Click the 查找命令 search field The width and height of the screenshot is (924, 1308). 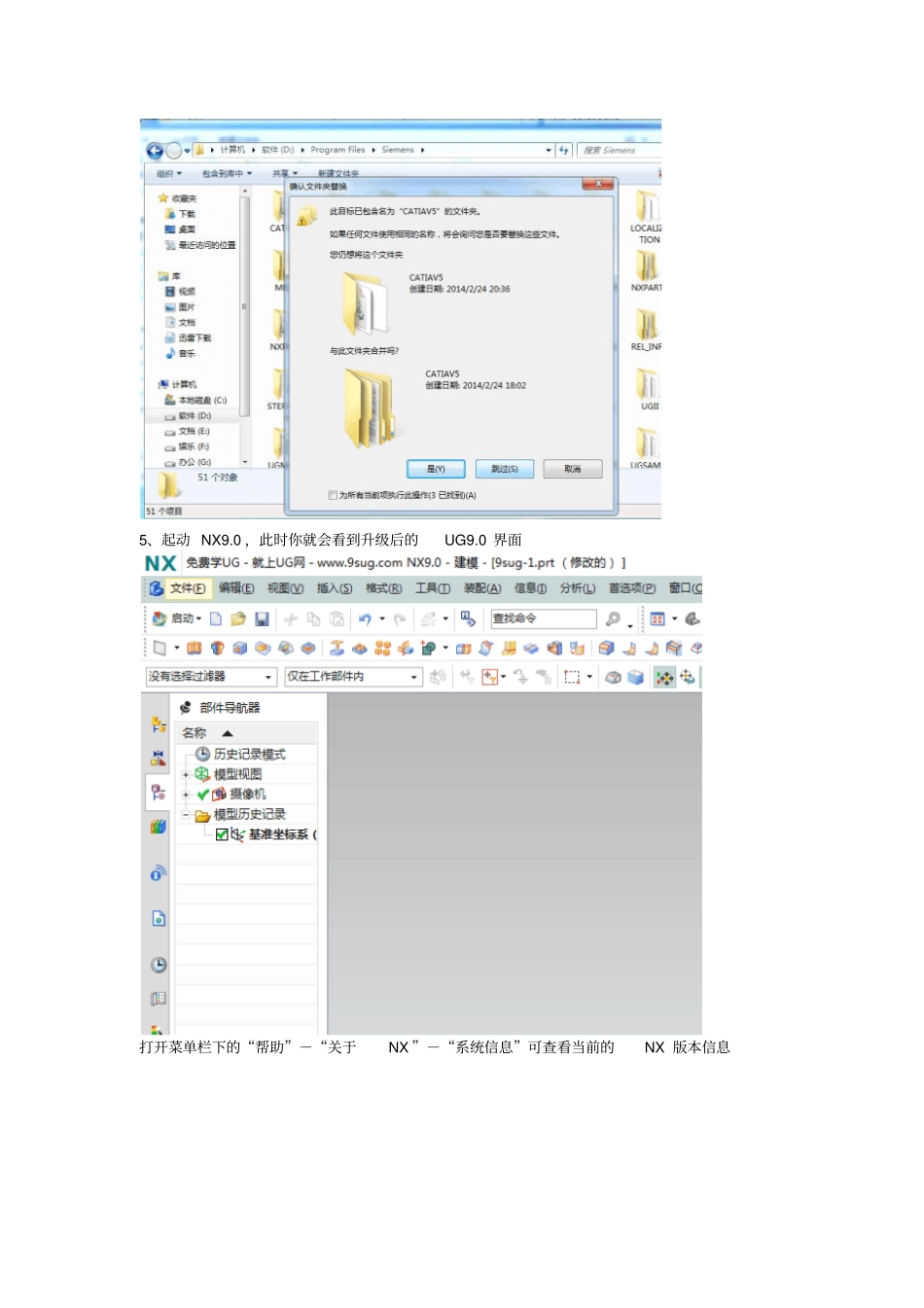point(543,619)
